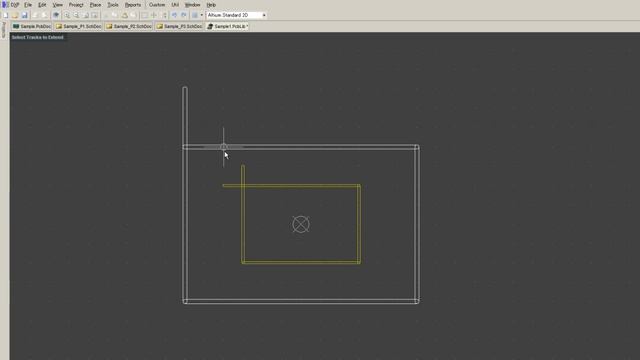Viewport: 640px width, 360px height.
Task: Click the Rubber Stamp toolbar icon
Action: click(133, 15)
